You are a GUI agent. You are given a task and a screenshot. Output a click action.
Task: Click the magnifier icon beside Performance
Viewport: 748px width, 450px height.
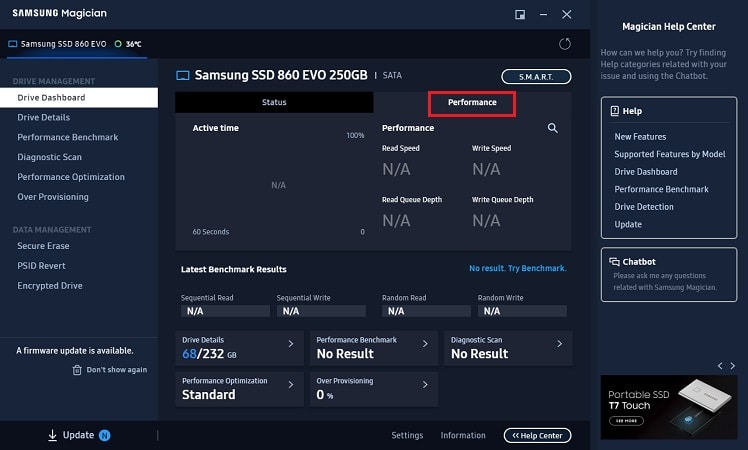552,128
